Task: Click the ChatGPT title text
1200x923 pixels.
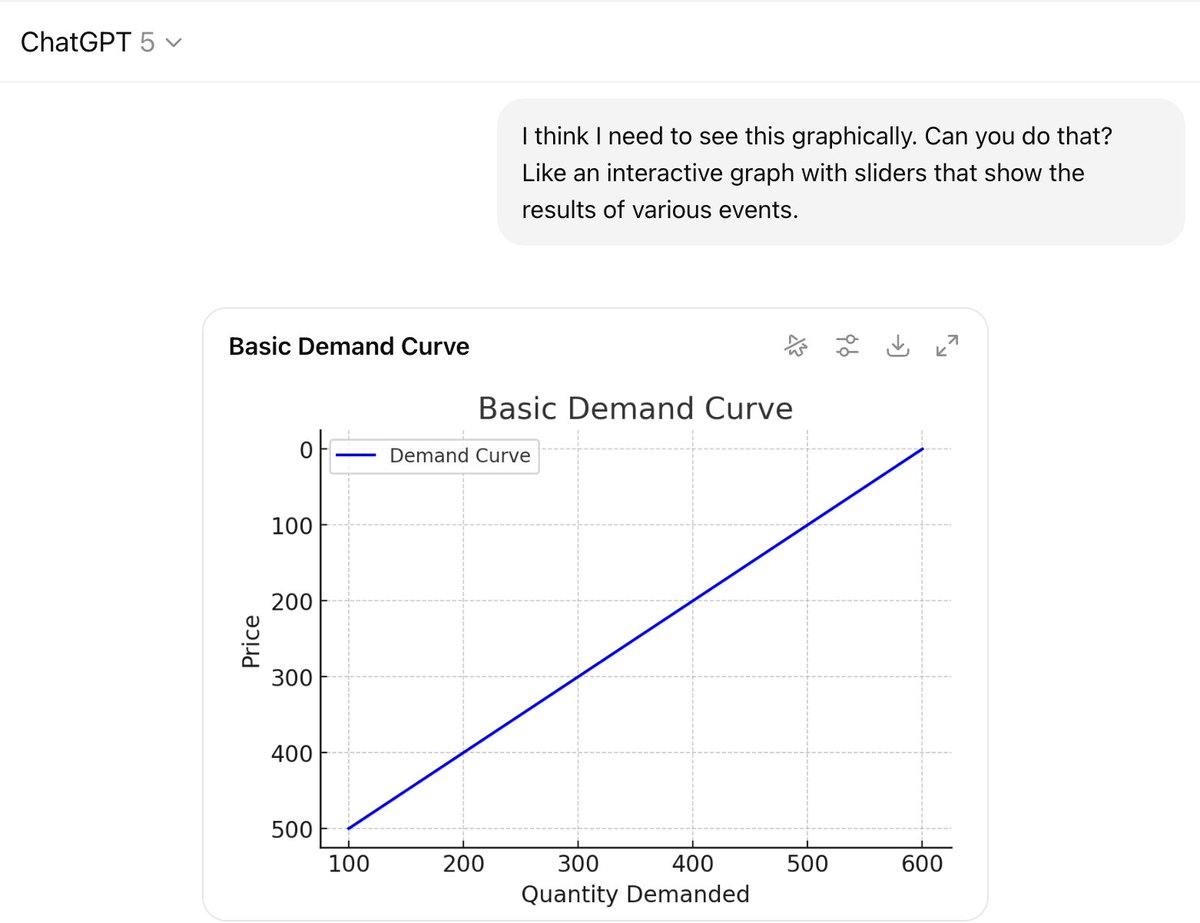Action: click(x=77, y=44)
